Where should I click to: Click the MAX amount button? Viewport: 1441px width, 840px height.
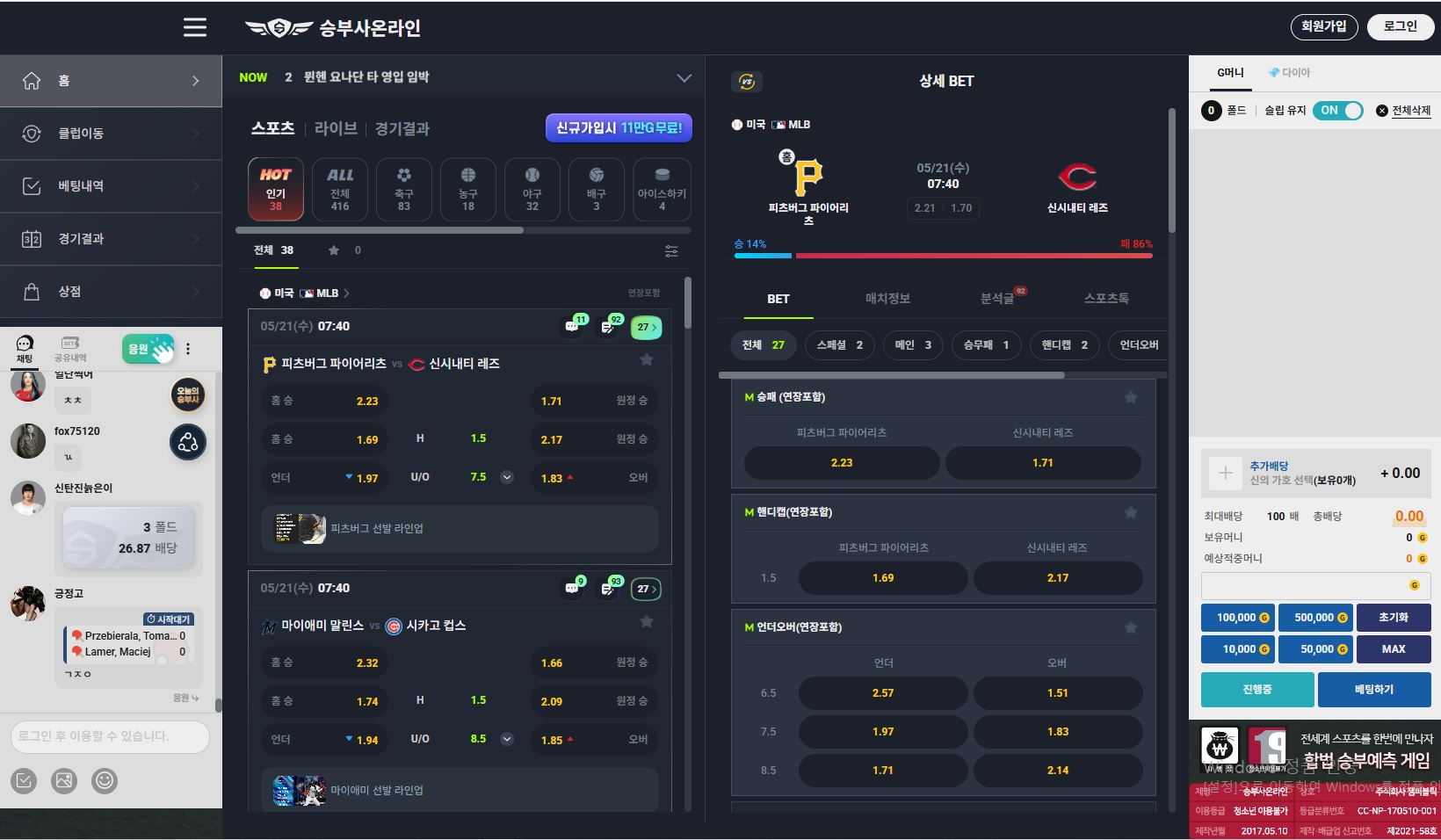coord(1394,649)
